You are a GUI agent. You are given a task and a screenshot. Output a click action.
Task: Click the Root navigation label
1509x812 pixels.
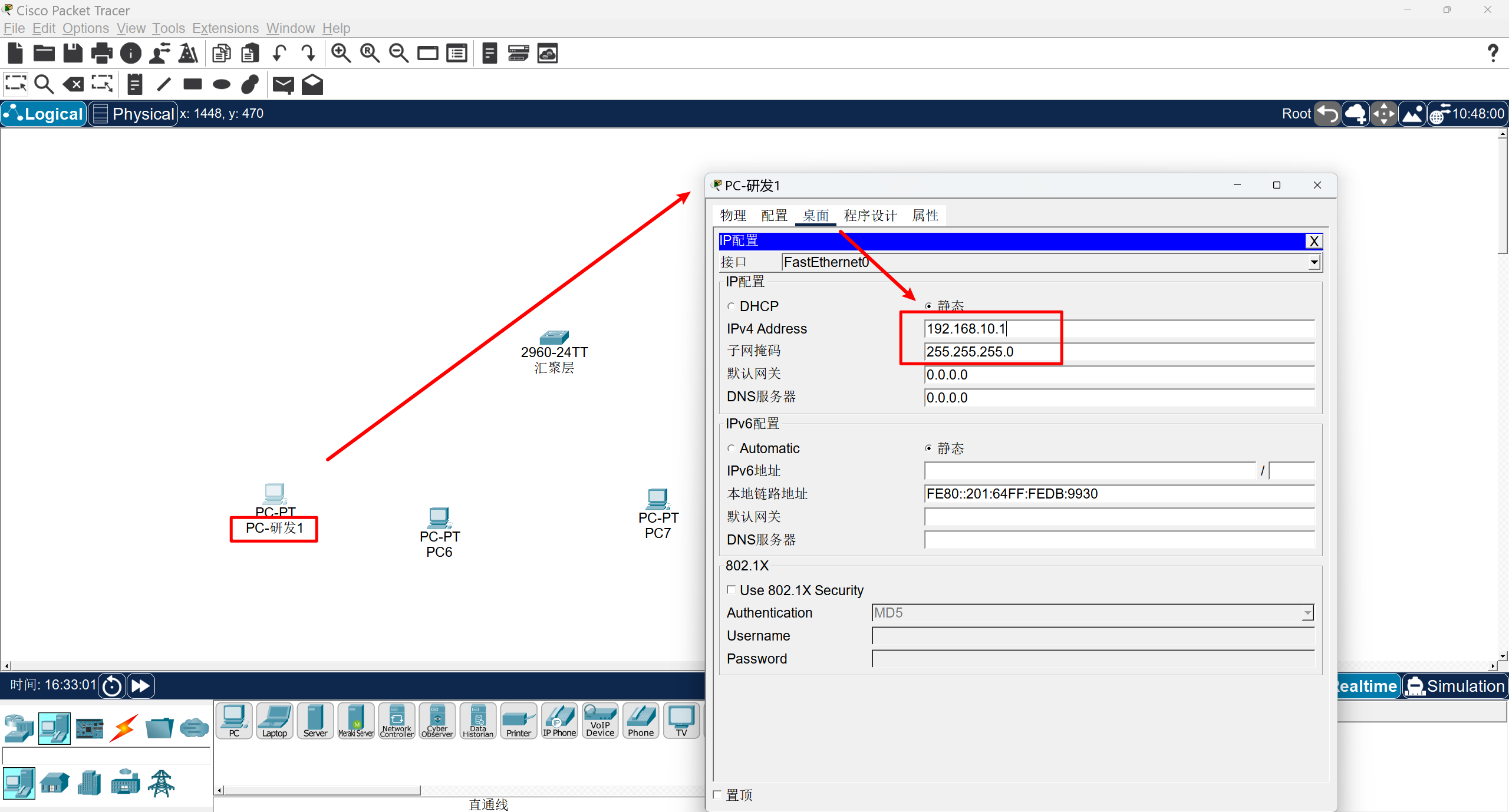click(1296, 114)
